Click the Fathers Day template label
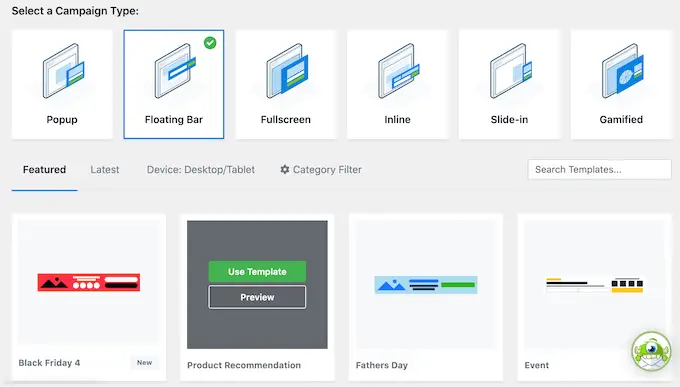 click(x=382, y=365)
